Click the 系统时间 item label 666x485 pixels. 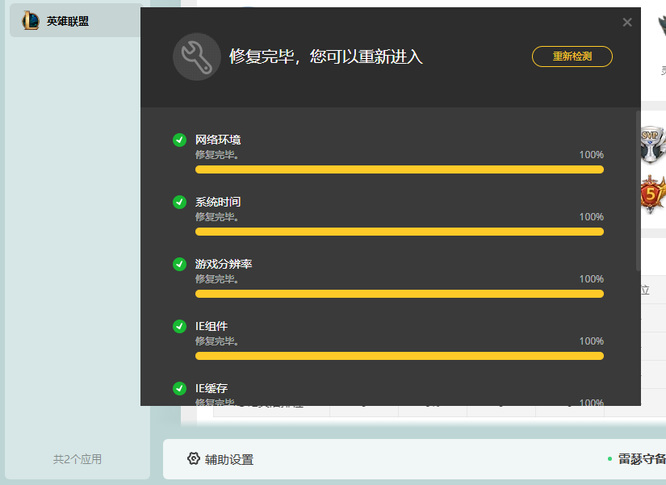pos(218,202)
